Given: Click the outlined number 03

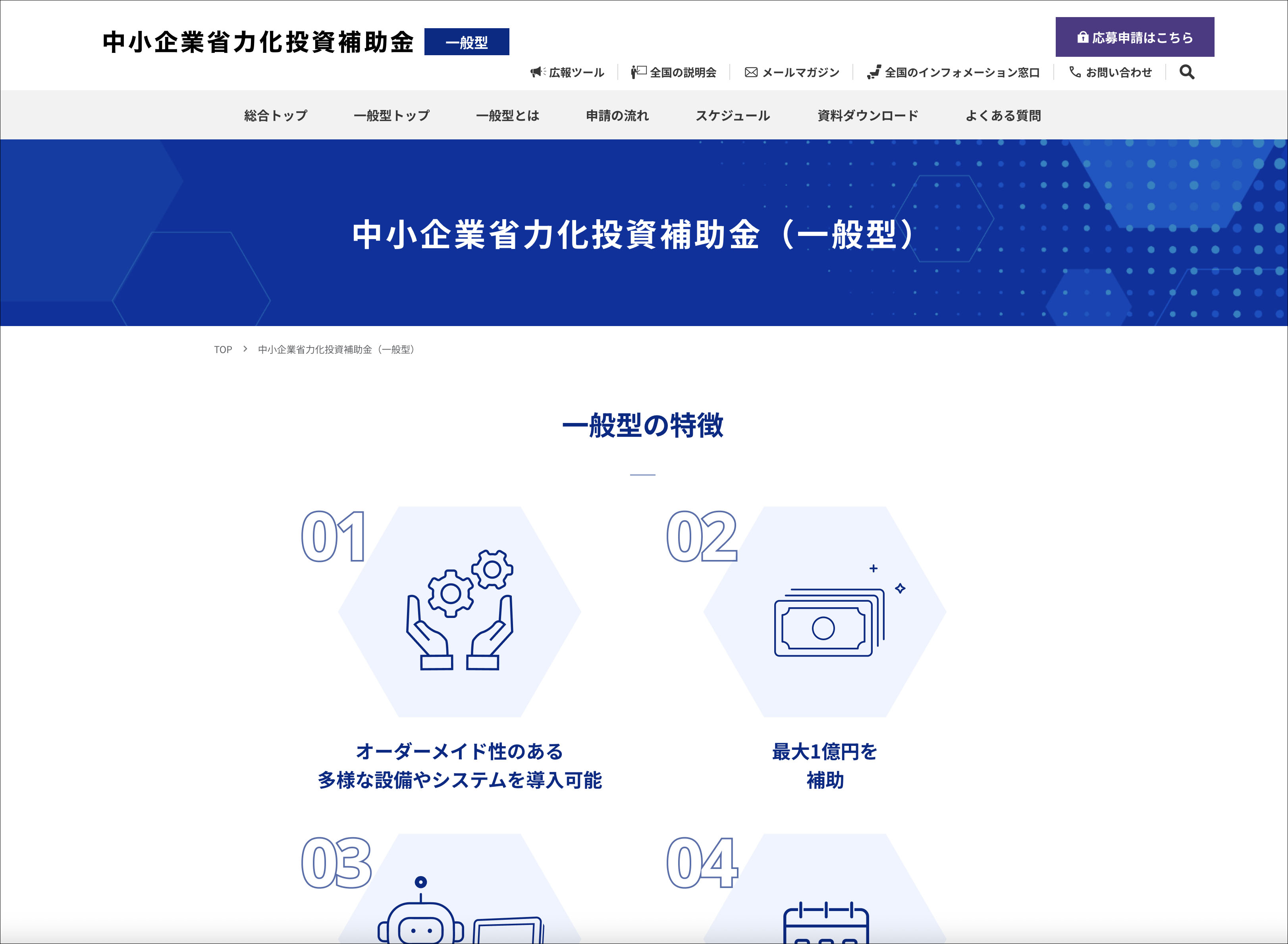Looking at the screenshot, I should 336,863.
